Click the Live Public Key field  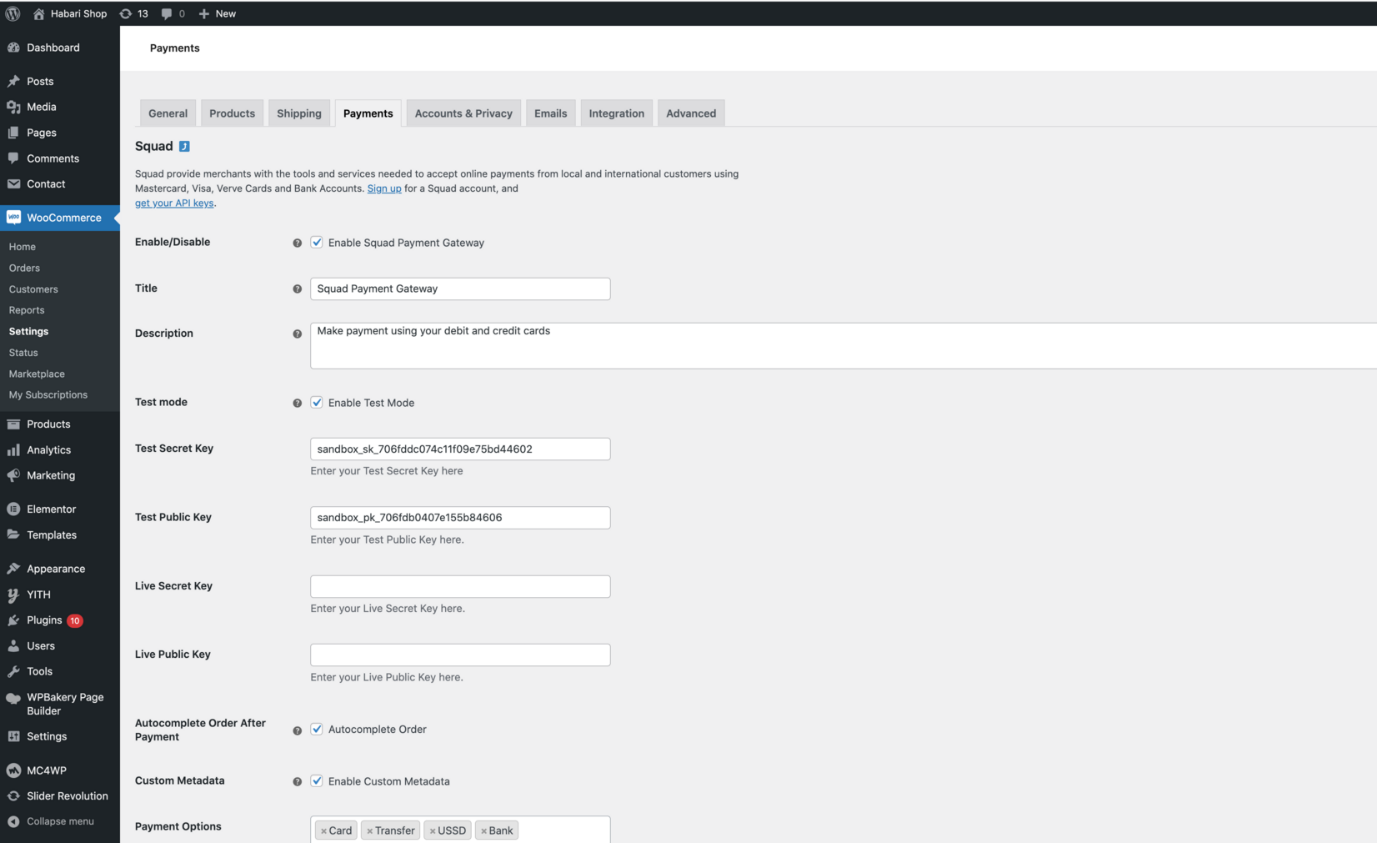click(460, 655)
